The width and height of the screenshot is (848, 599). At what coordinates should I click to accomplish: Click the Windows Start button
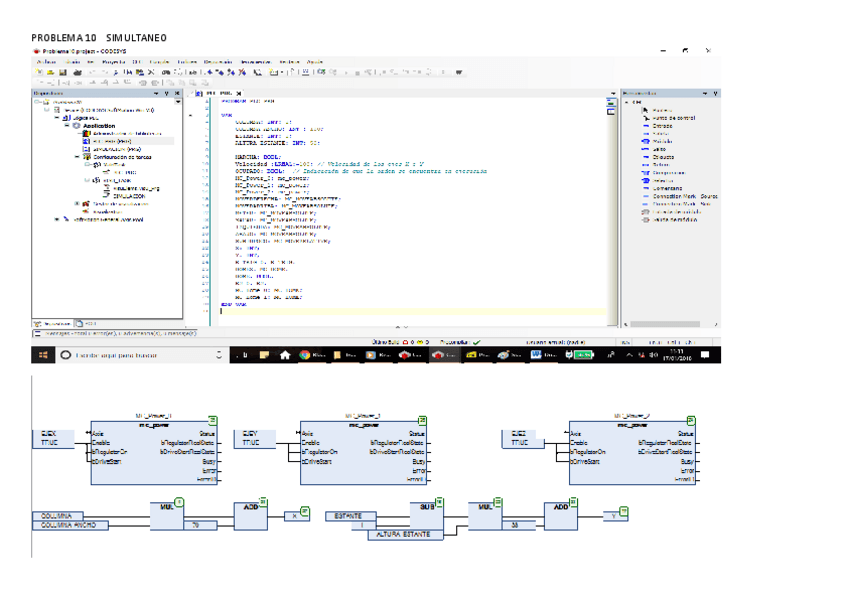(44, 355)
